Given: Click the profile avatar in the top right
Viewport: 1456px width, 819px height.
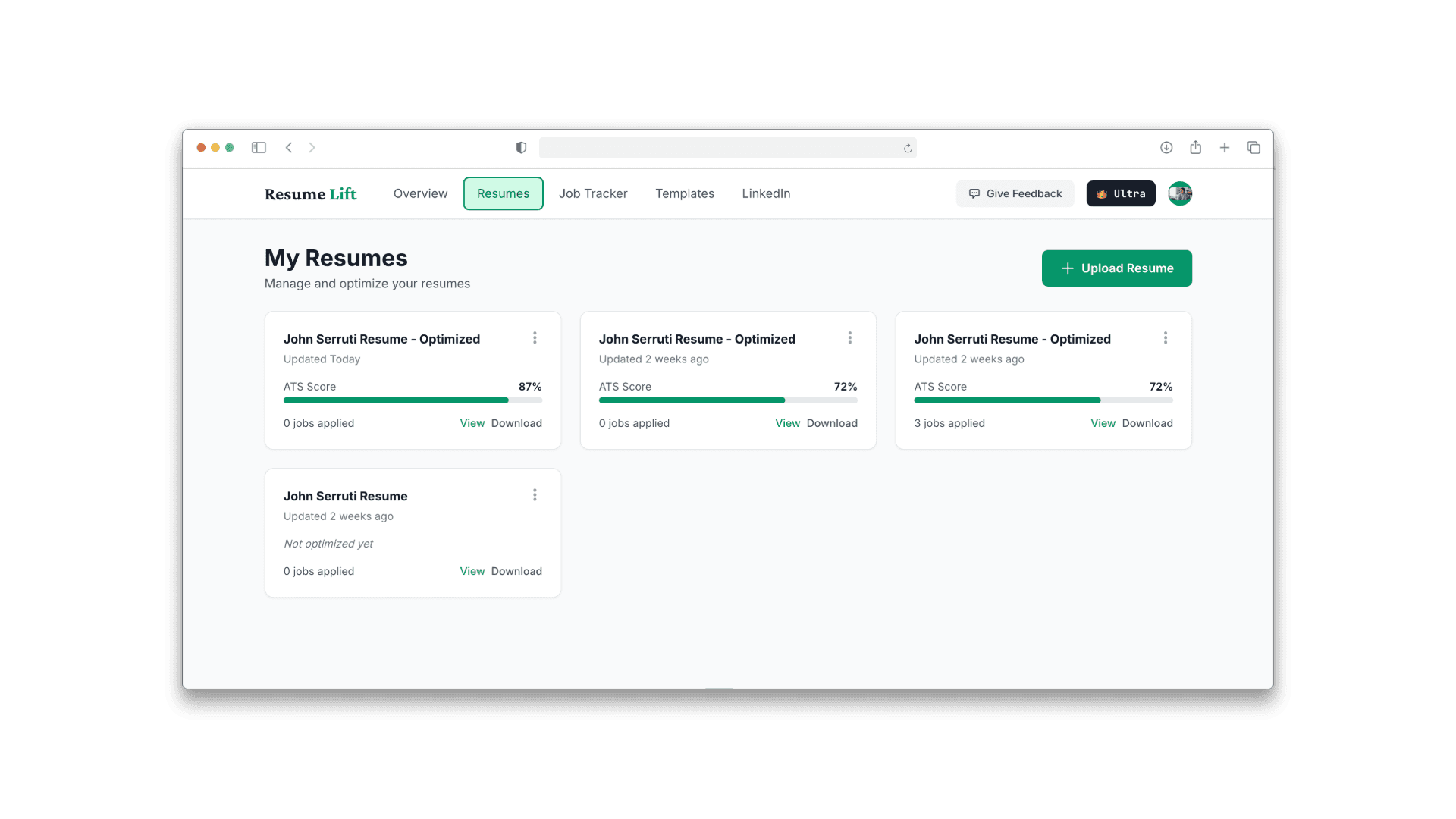Looking at the screenshot, I should click(1180, 193).
